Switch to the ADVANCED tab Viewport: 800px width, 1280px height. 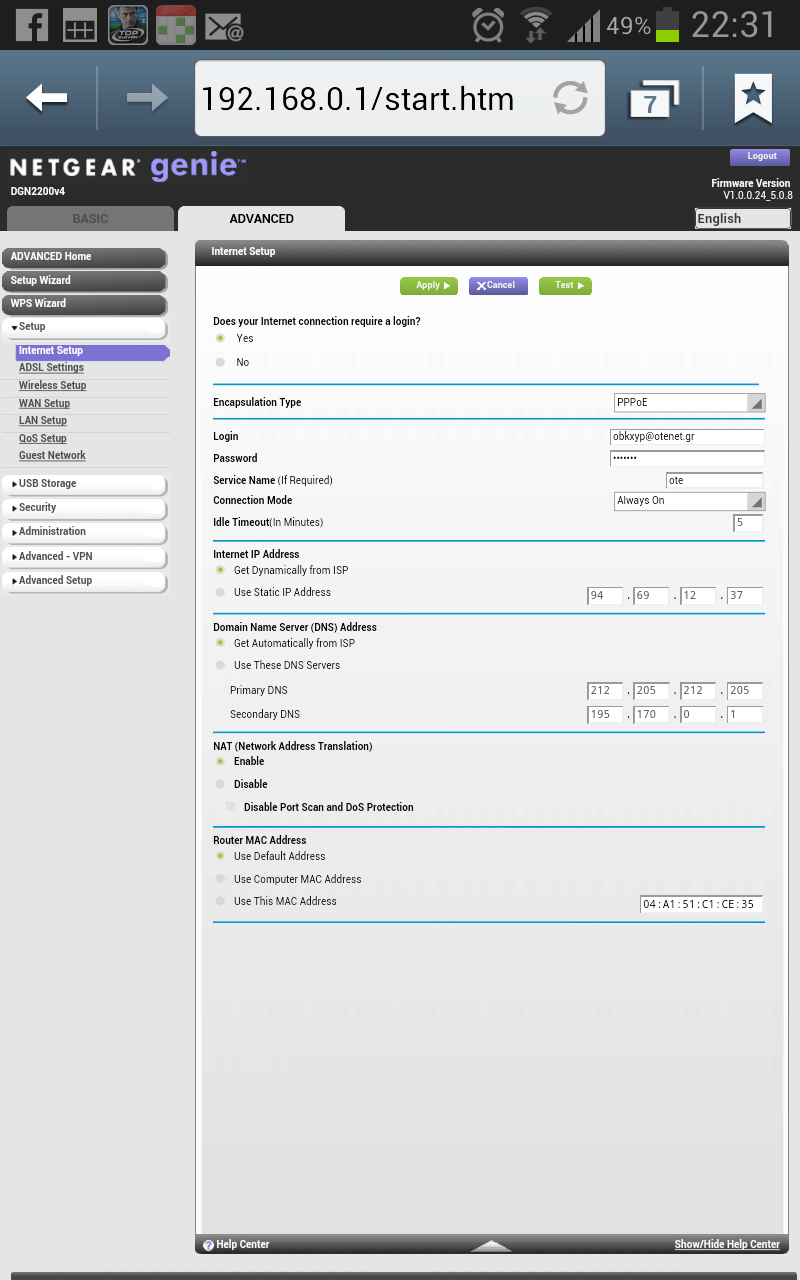(261, 219)
